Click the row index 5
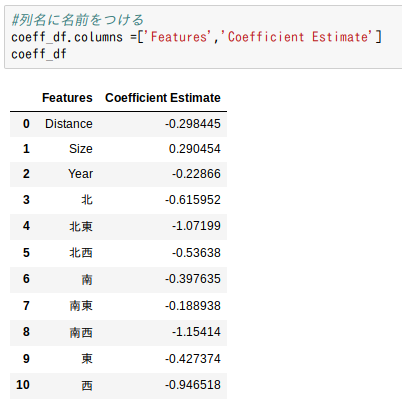This screenshot has width=402, height=407. coord(26,253)
